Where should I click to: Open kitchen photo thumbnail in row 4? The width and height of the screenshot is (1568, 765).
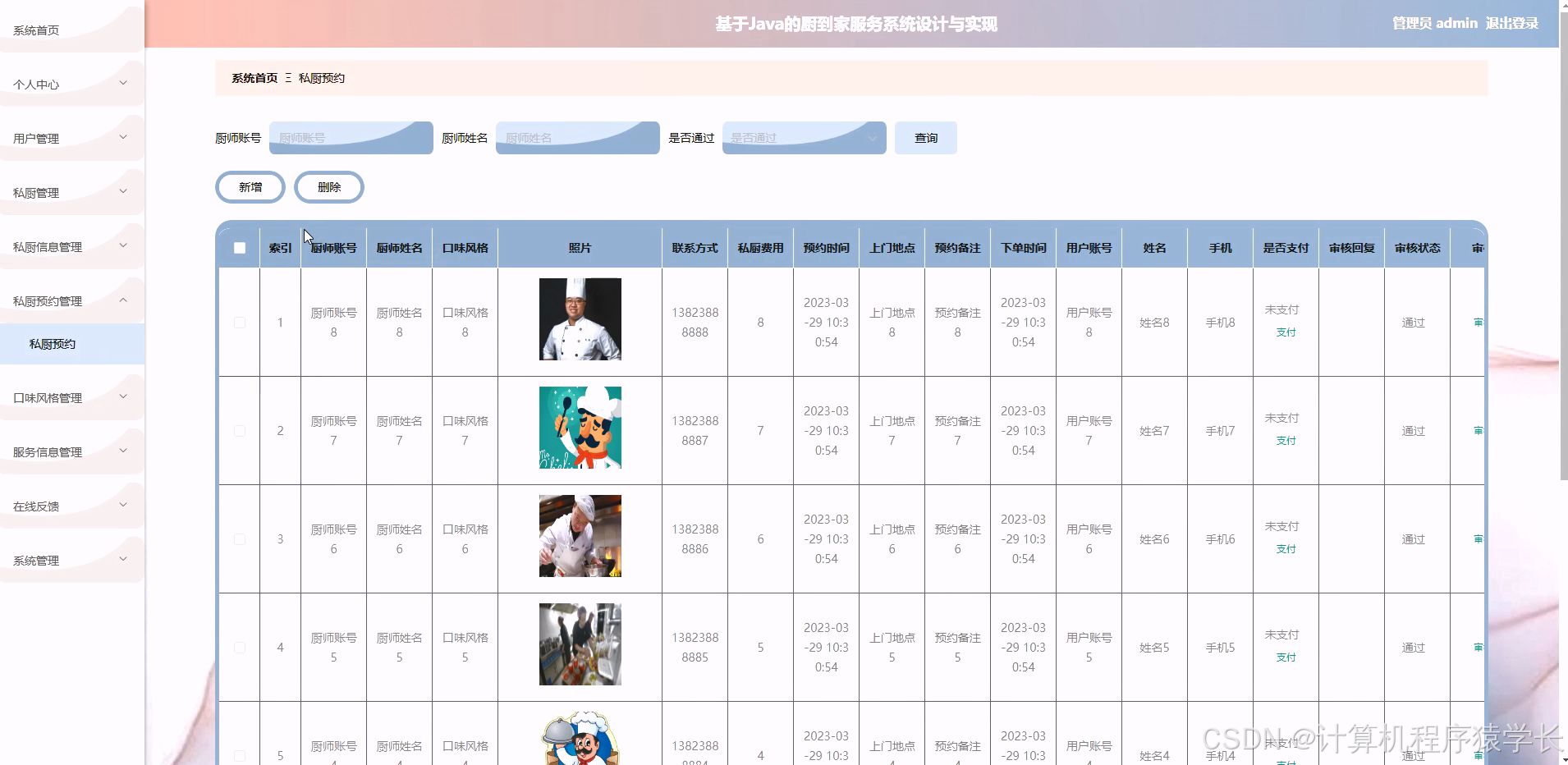(x=580, y=644)
